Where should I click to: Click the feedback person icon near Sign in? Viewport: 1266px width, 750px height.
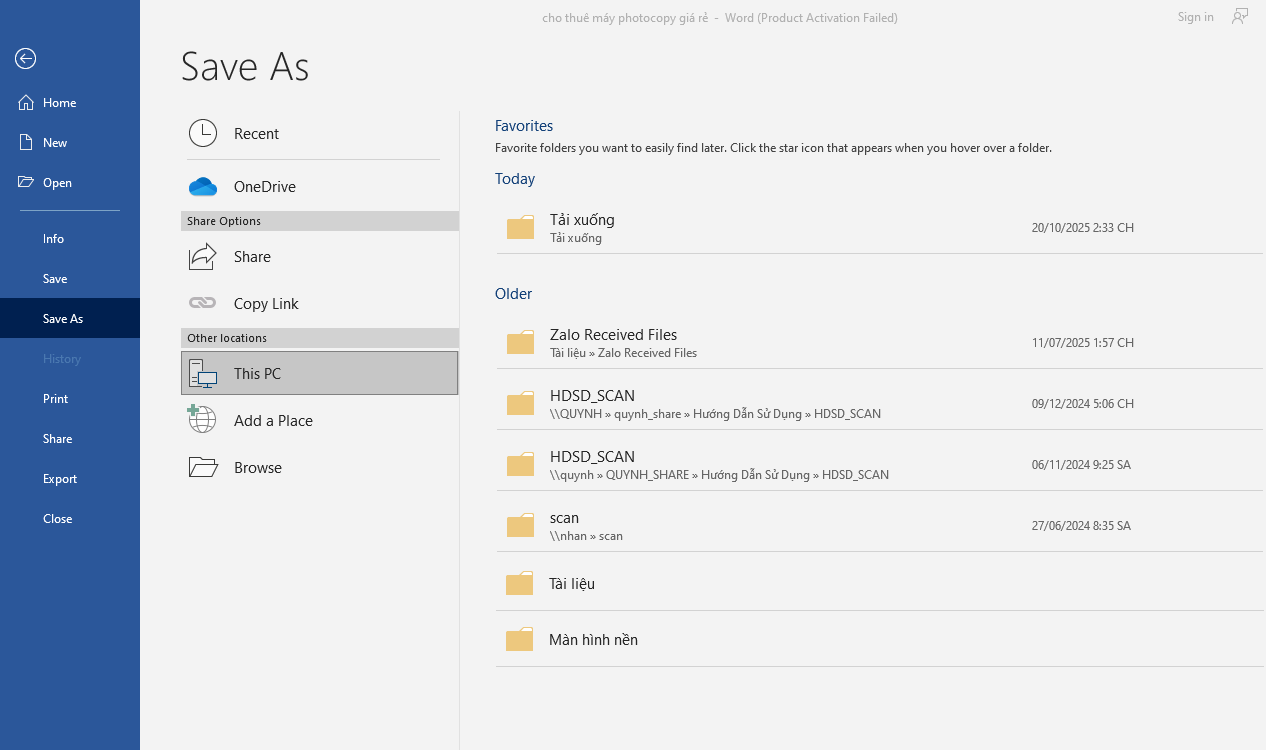(x=1240, y=17)
